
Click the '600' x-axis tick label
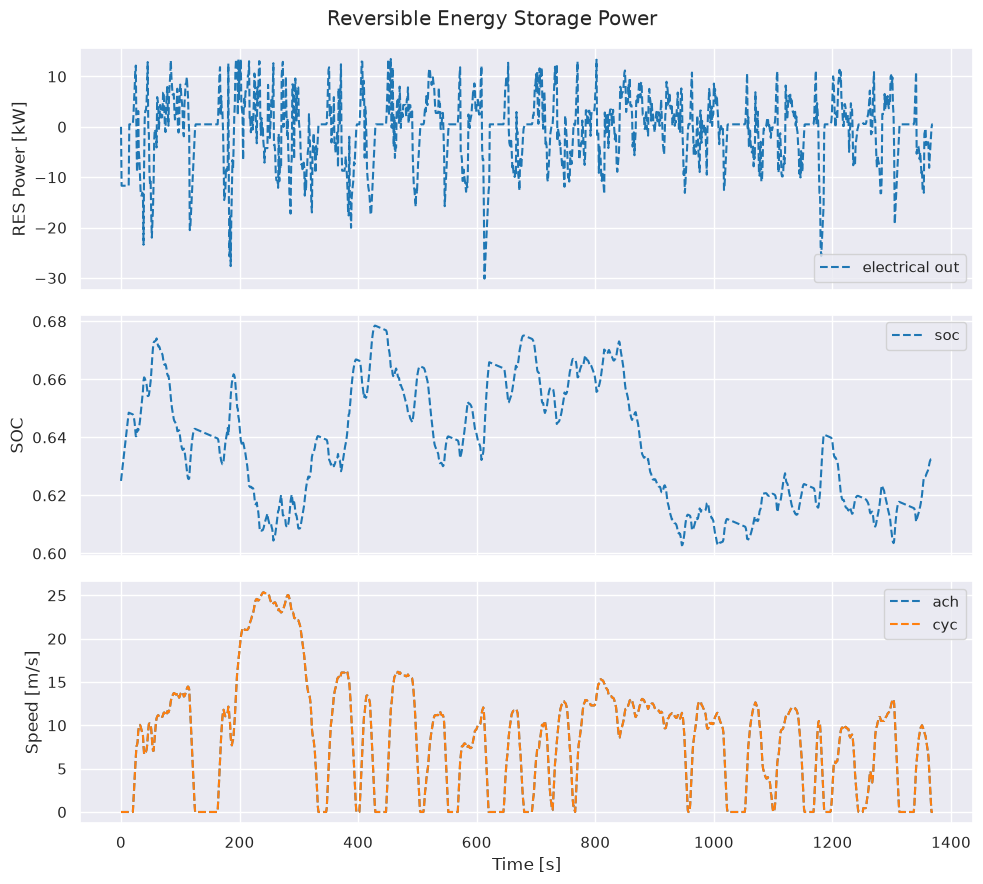[476, 843]
